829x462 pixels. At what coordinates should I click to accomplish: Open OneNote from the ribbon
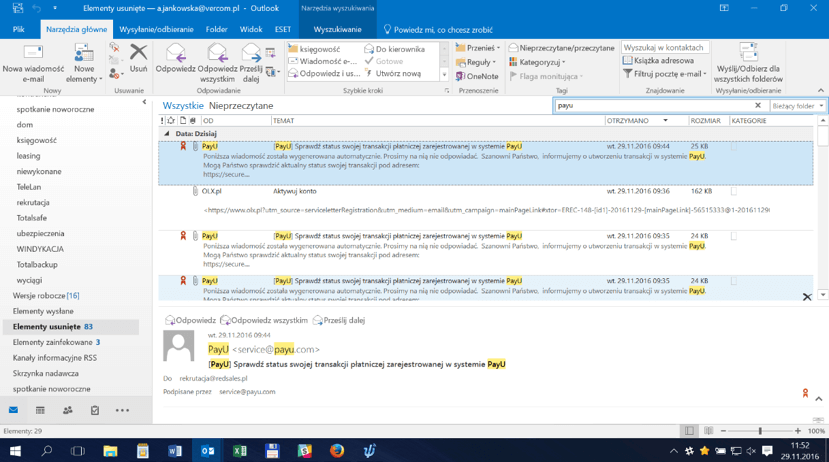coord(476,76)
